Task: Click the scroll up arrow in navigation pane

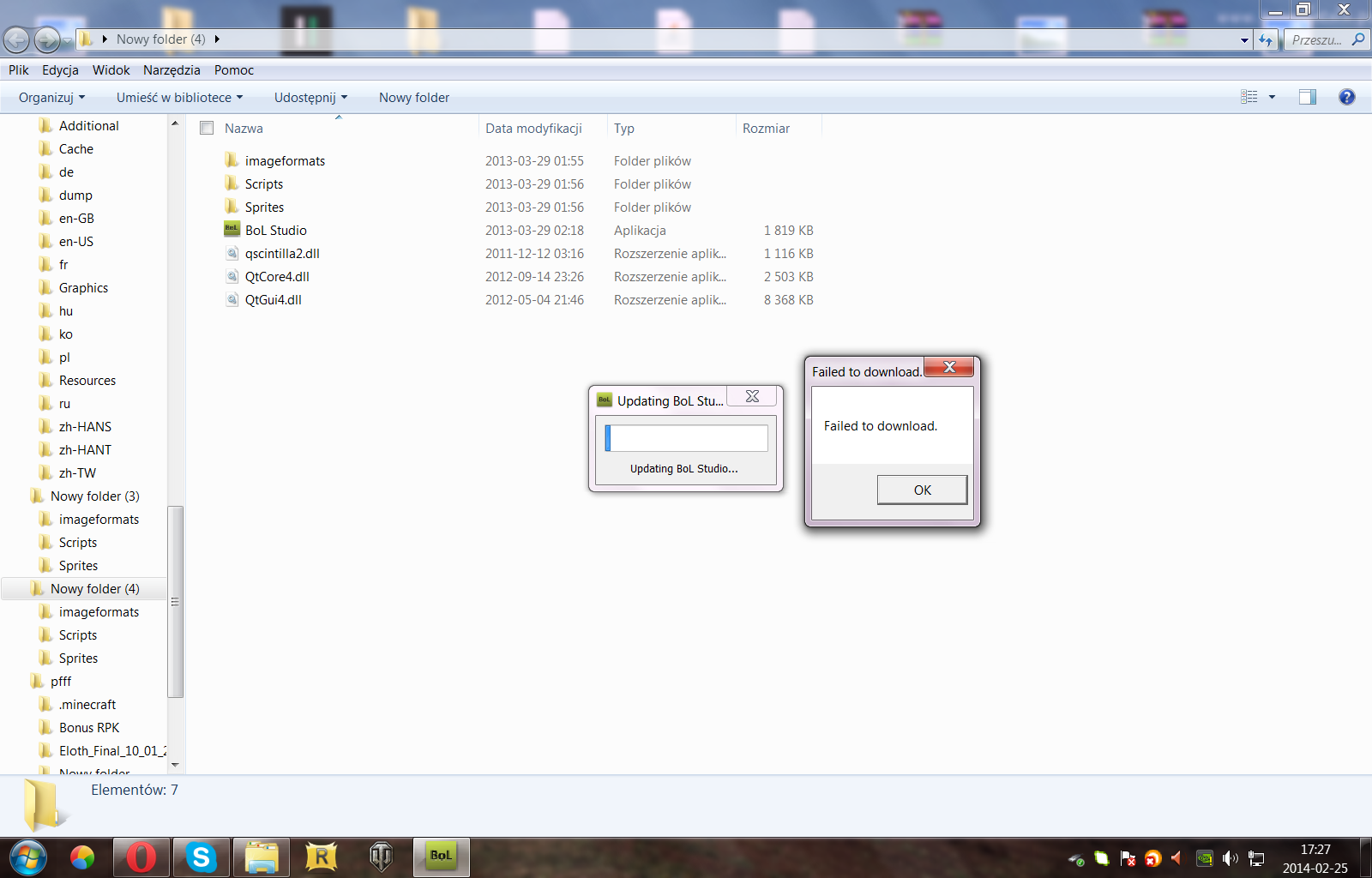Action: pyautogui.click(x=175, y=123)
